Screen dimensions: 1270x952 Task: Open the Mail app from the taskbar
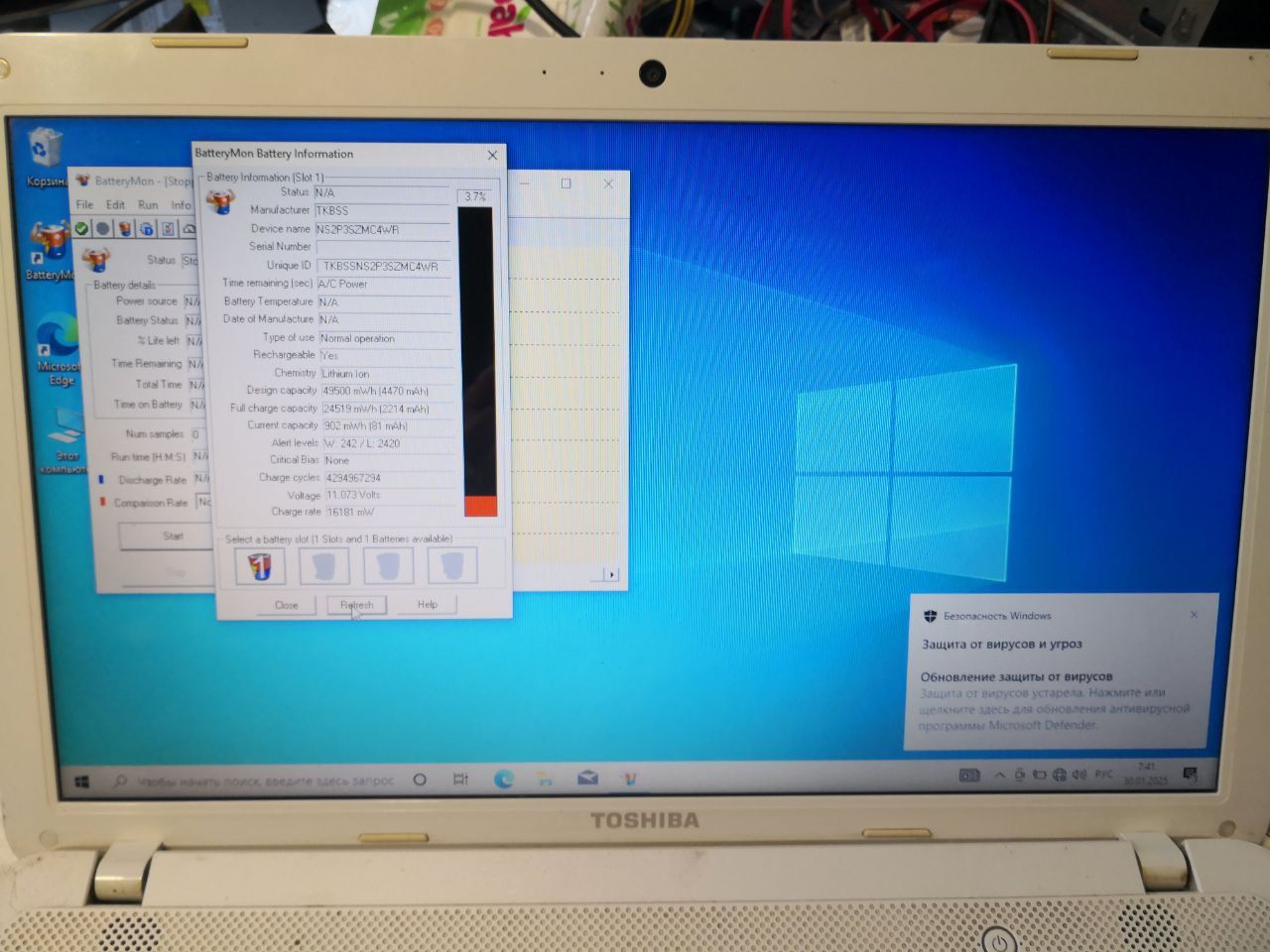pos(587,778)
